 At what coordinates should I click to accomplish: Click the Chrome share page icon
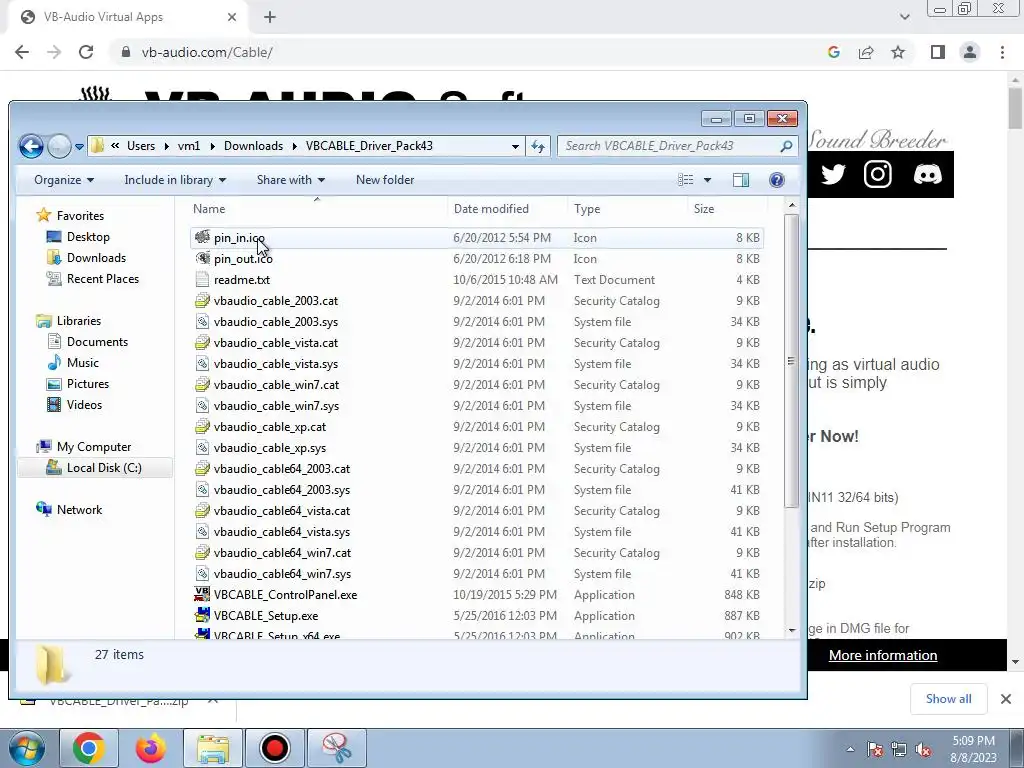click(866, 52)
